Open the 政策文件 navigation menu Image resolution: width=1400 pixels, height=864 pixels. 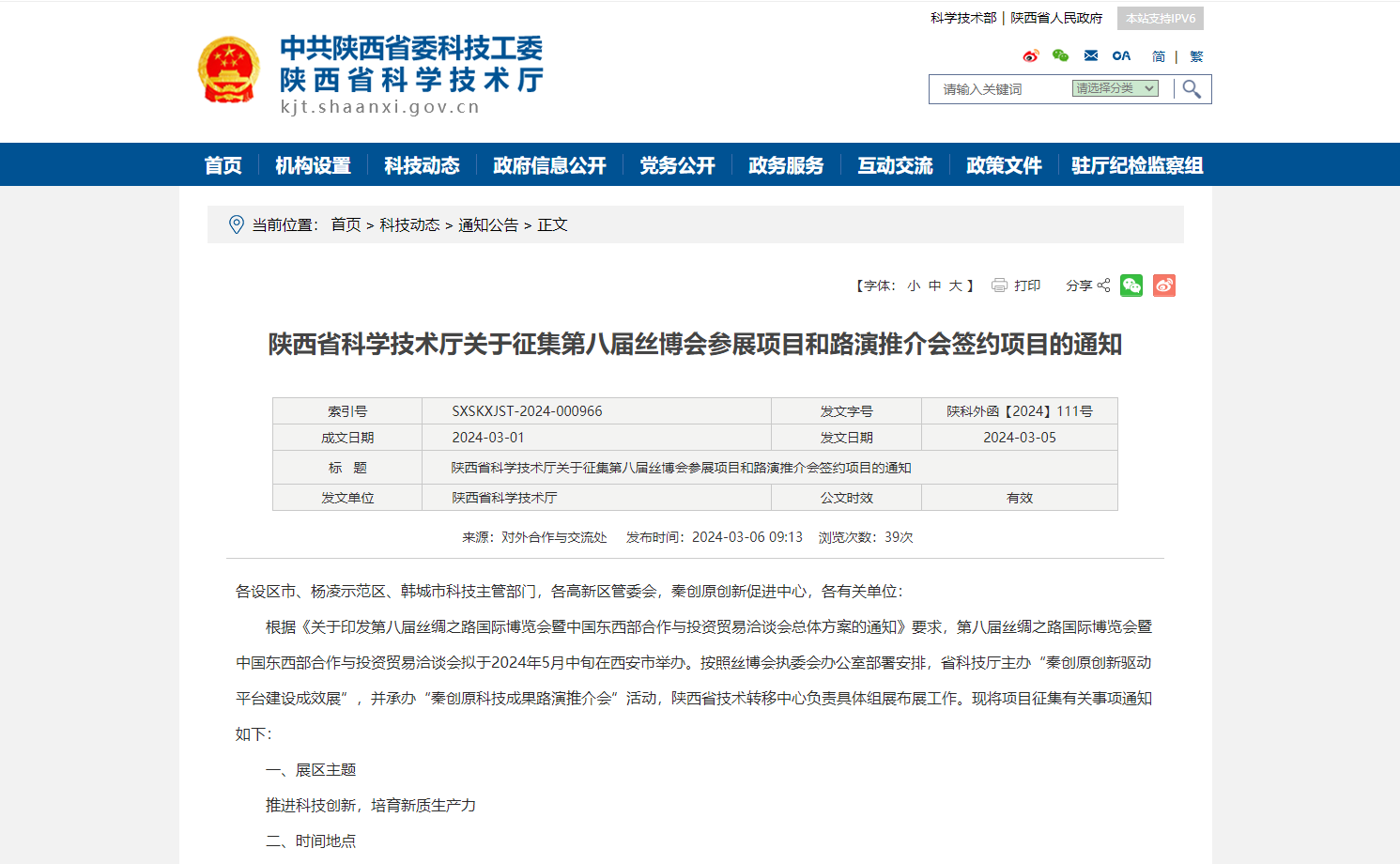[x=1003, y=164]
